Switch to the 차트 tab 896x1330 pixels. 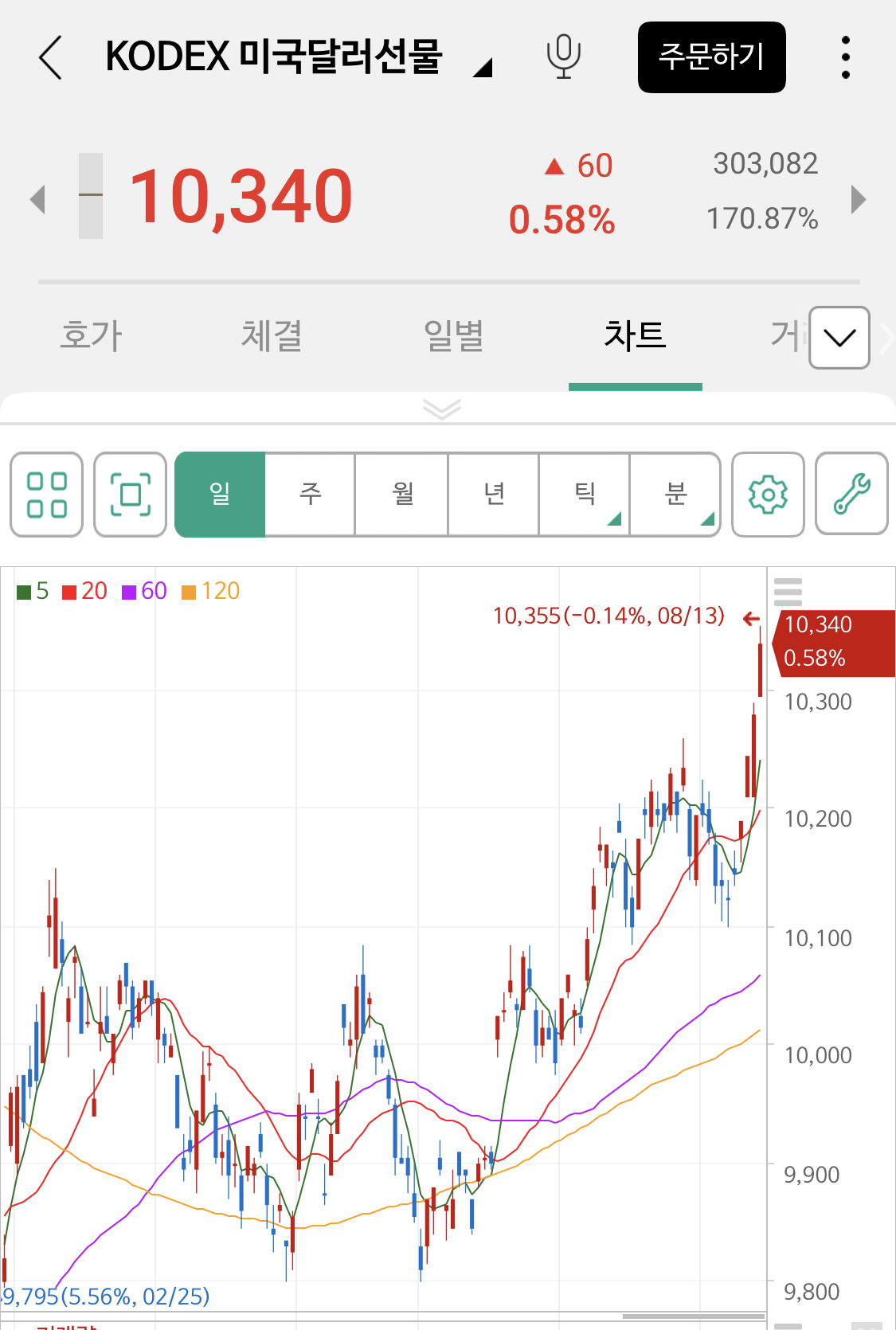pyautogui.click(x=635, y=335)
